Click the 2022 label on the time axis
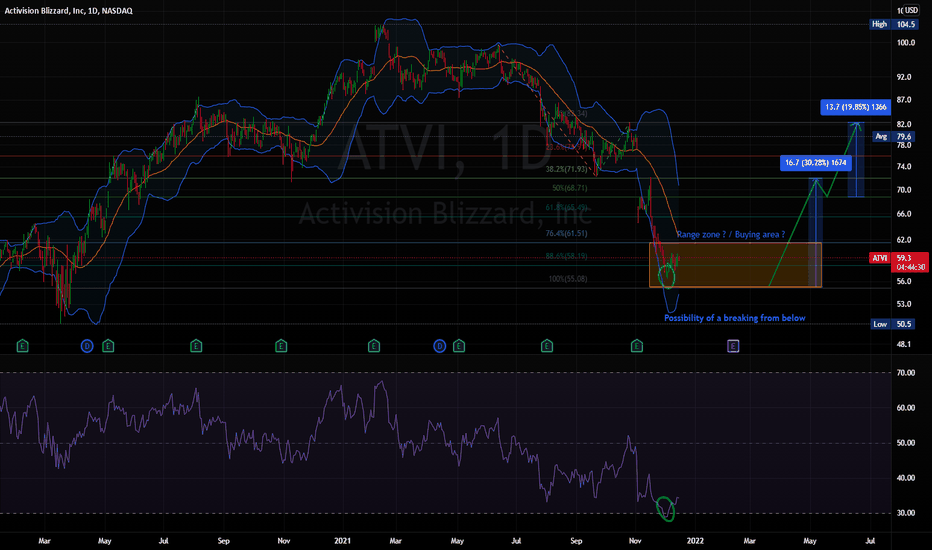 pos(695,541)
